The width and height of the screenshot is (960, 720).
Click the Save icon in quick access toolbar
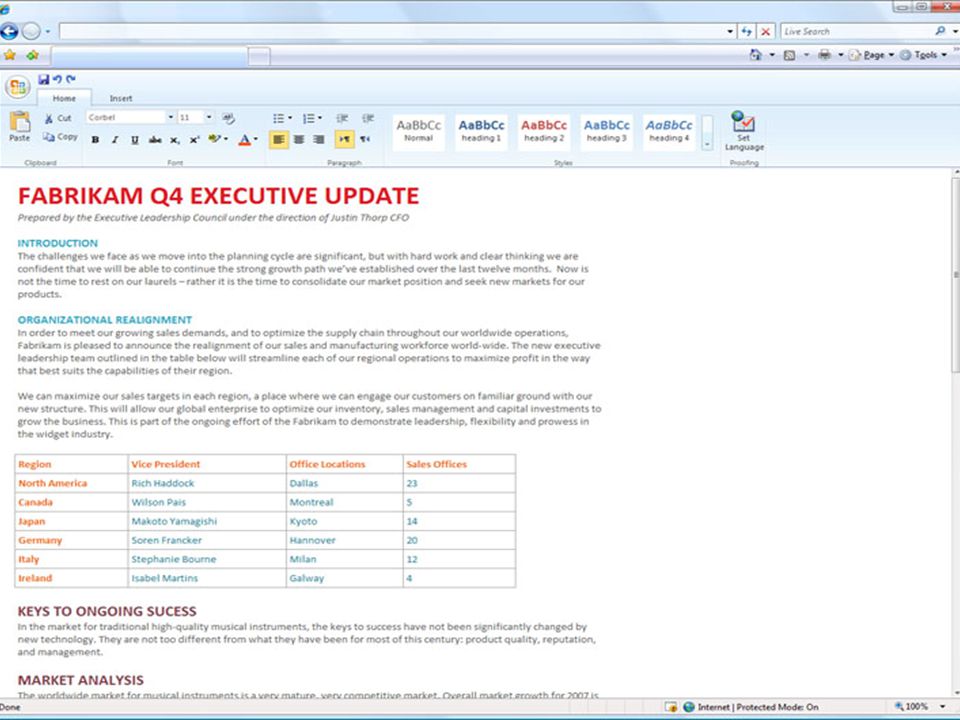coord(43,79)
